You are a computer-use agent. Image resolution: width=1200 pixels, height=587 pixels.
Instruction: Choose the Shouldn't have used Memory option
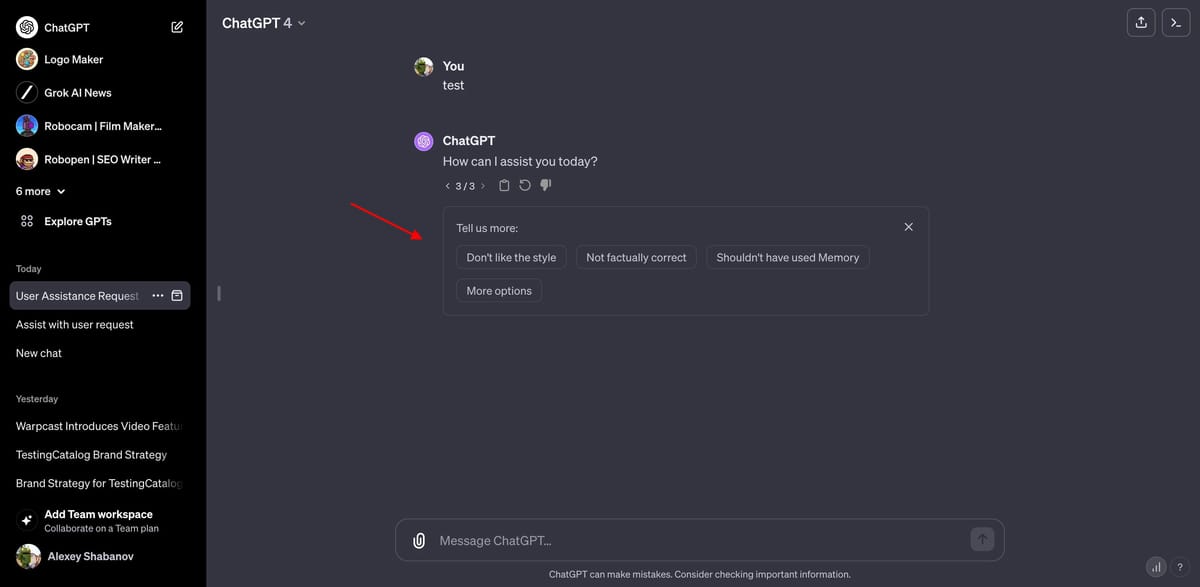787,257
